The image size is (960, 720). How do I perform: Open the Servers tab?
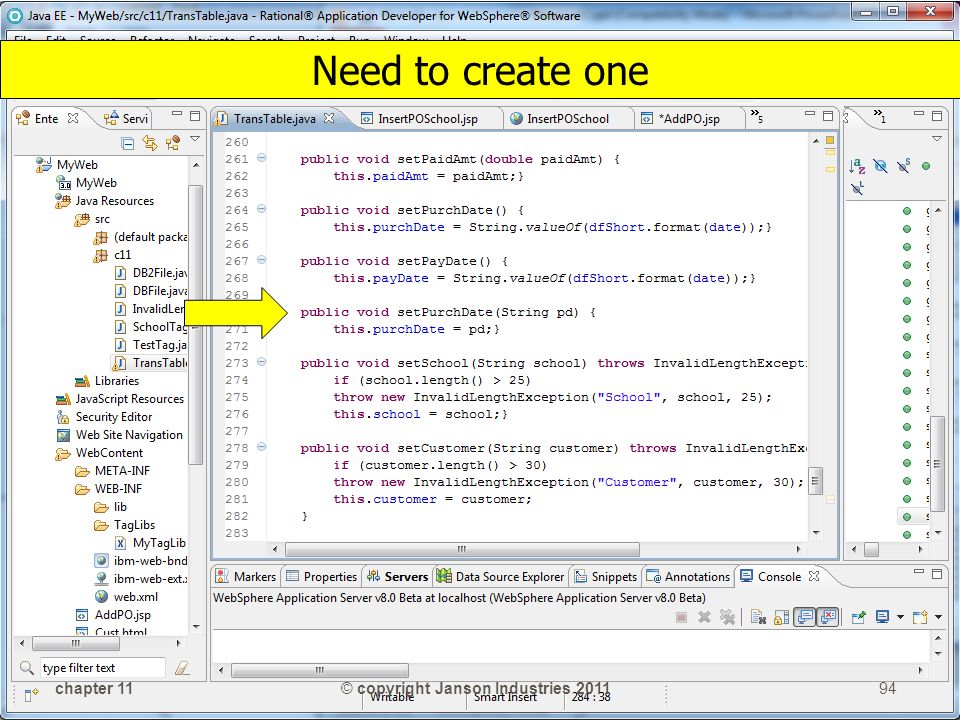tap(397, 577)
